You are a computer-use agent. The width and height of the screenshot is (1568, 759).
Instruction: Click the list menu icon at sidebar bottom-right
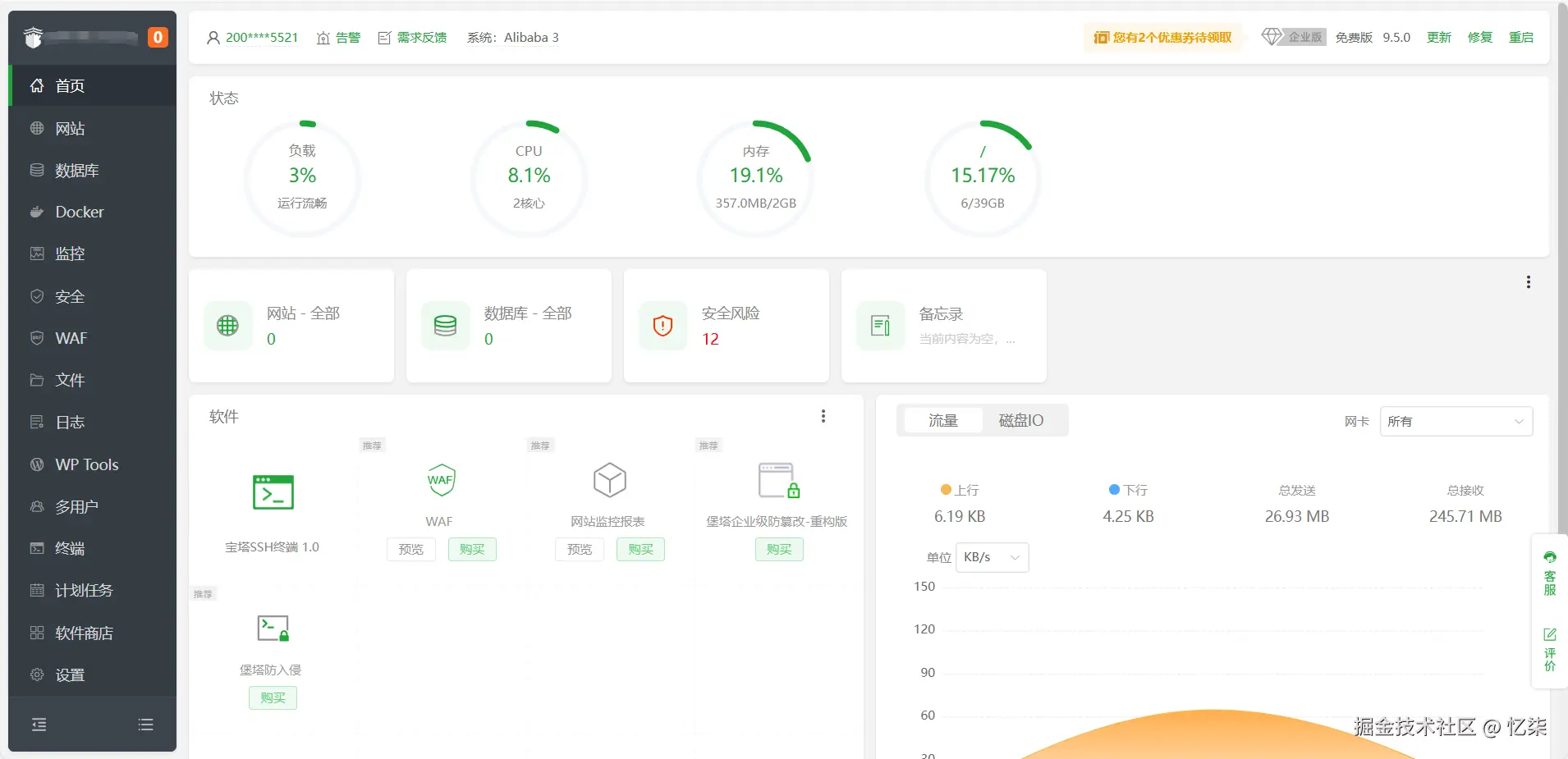point(146,725)
